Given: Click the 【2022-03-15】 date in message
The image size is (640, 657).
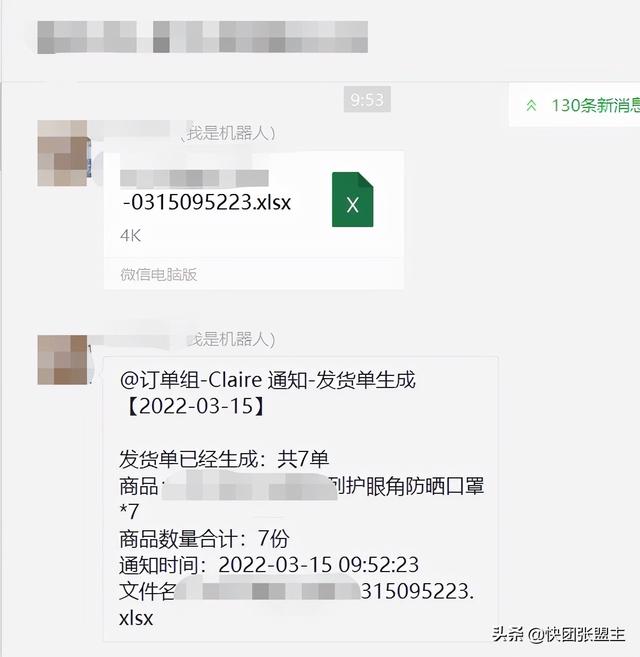Looking at the screenshot, I should tap(195, 406).
